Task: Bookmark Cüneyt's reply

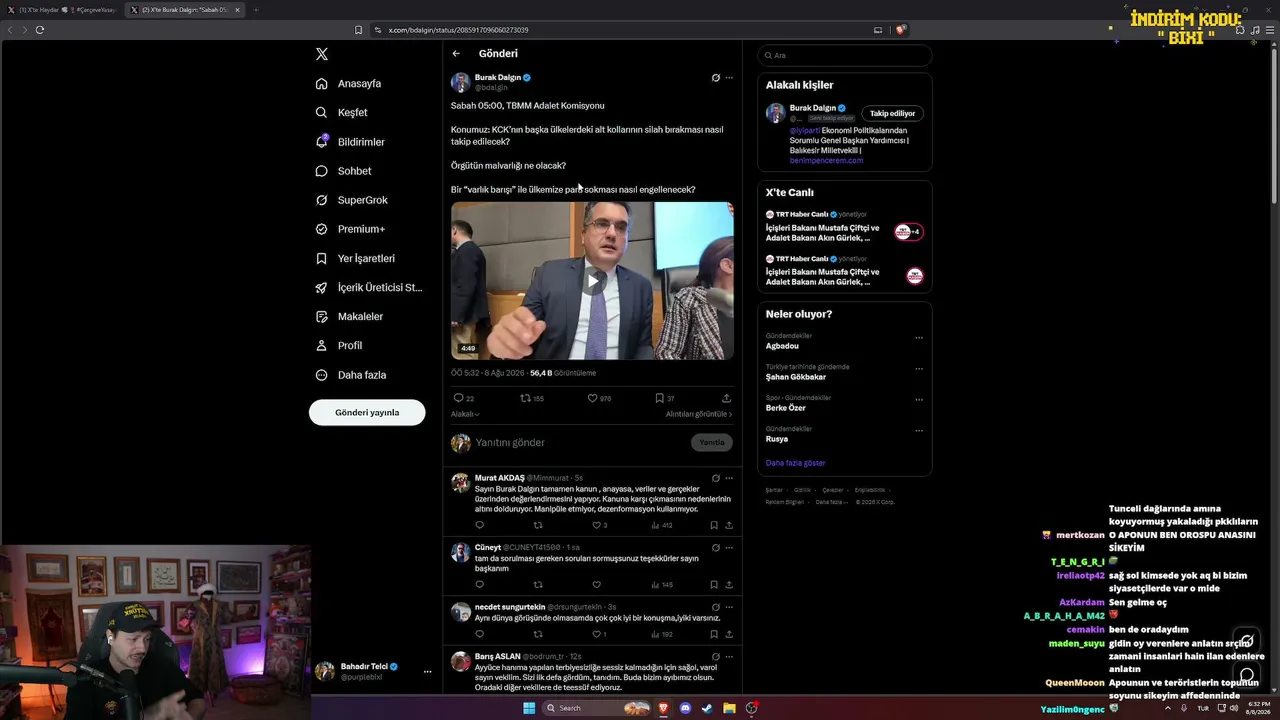Action: coord(714,585)
